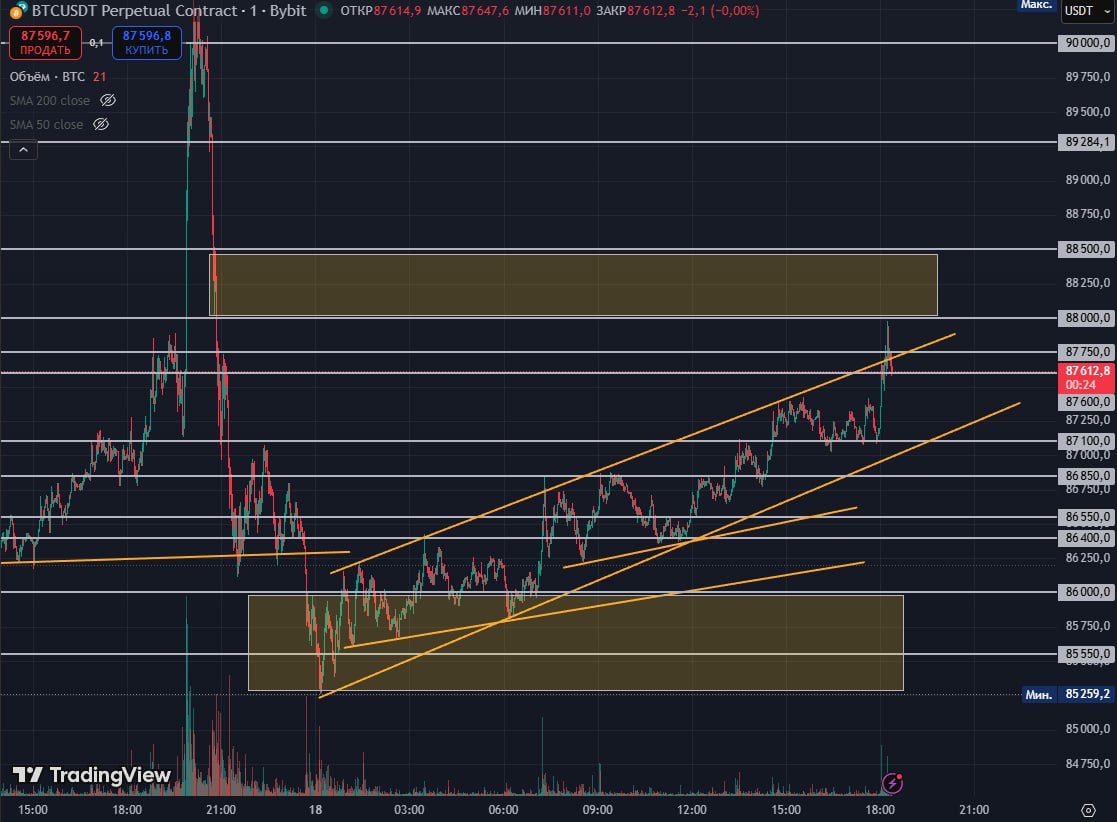1117x822 pixels.
Task: Show the SMA 50 close indicator
Action: (x=101, y=125)
